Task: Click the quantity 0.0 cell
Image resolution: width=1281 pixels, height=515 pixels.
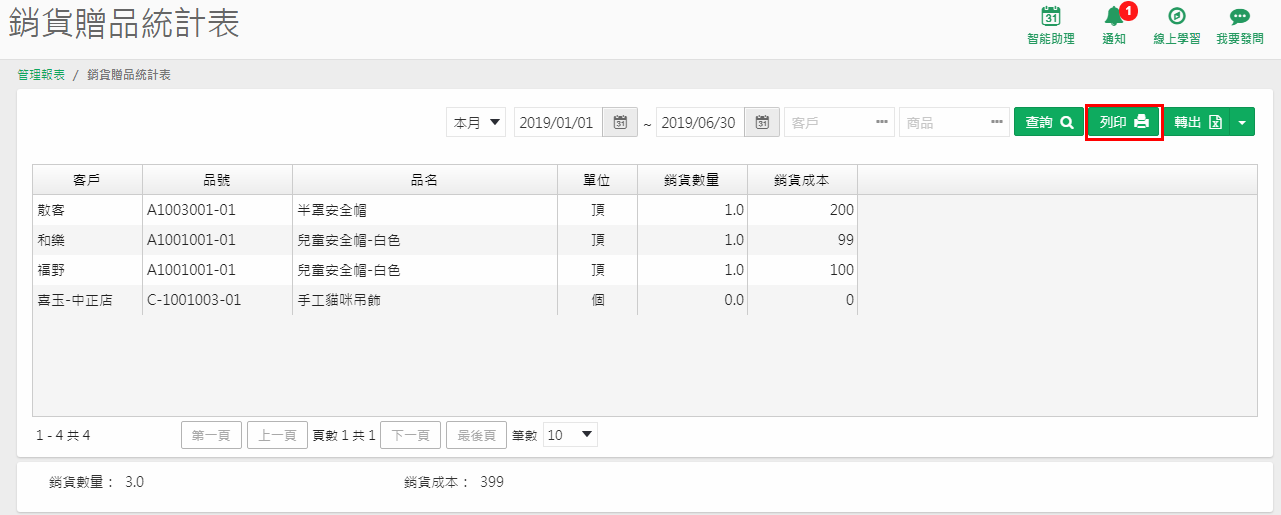Action: [692, 300]
